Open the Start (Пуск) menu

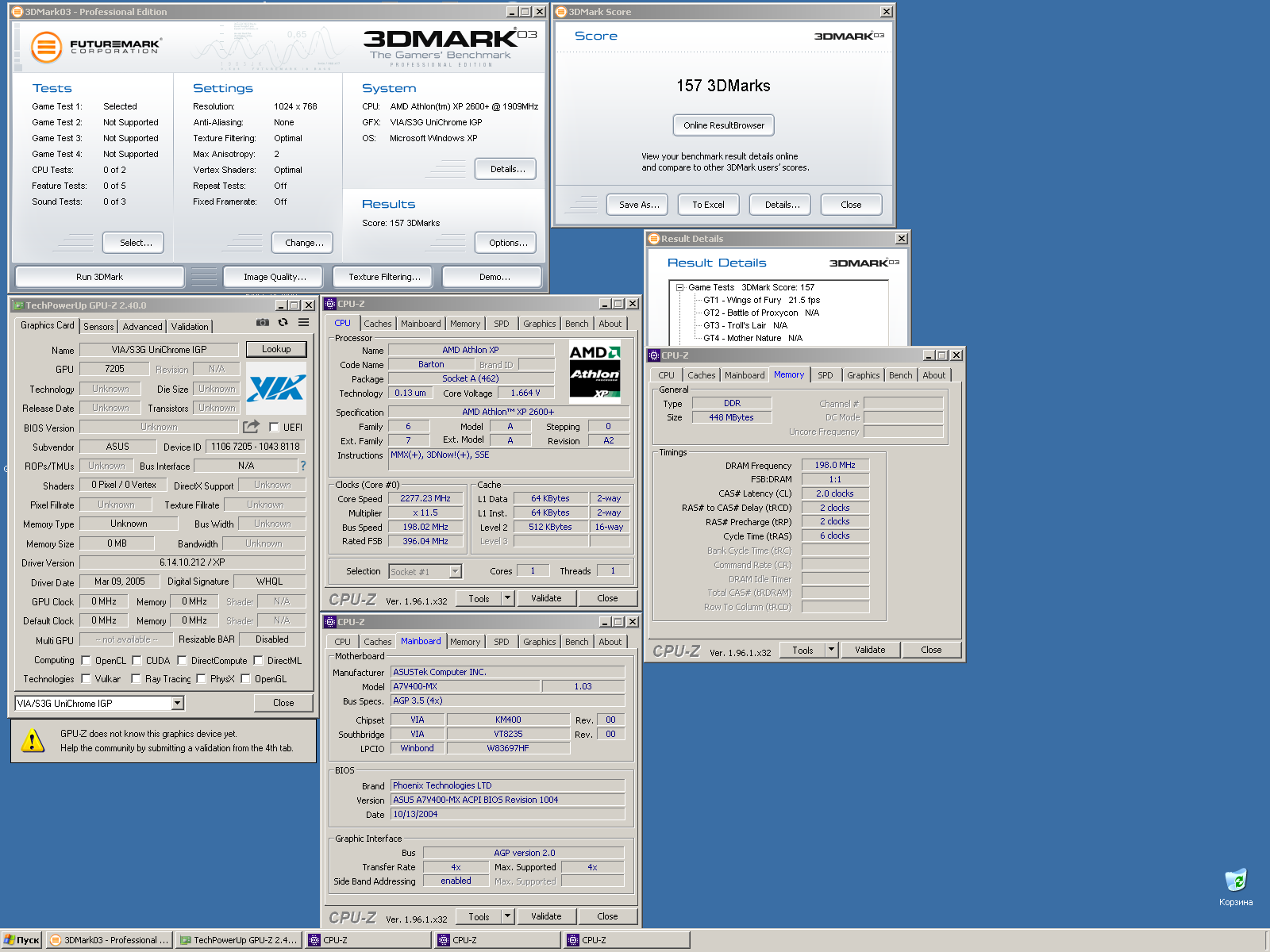(x=21, y=940)
